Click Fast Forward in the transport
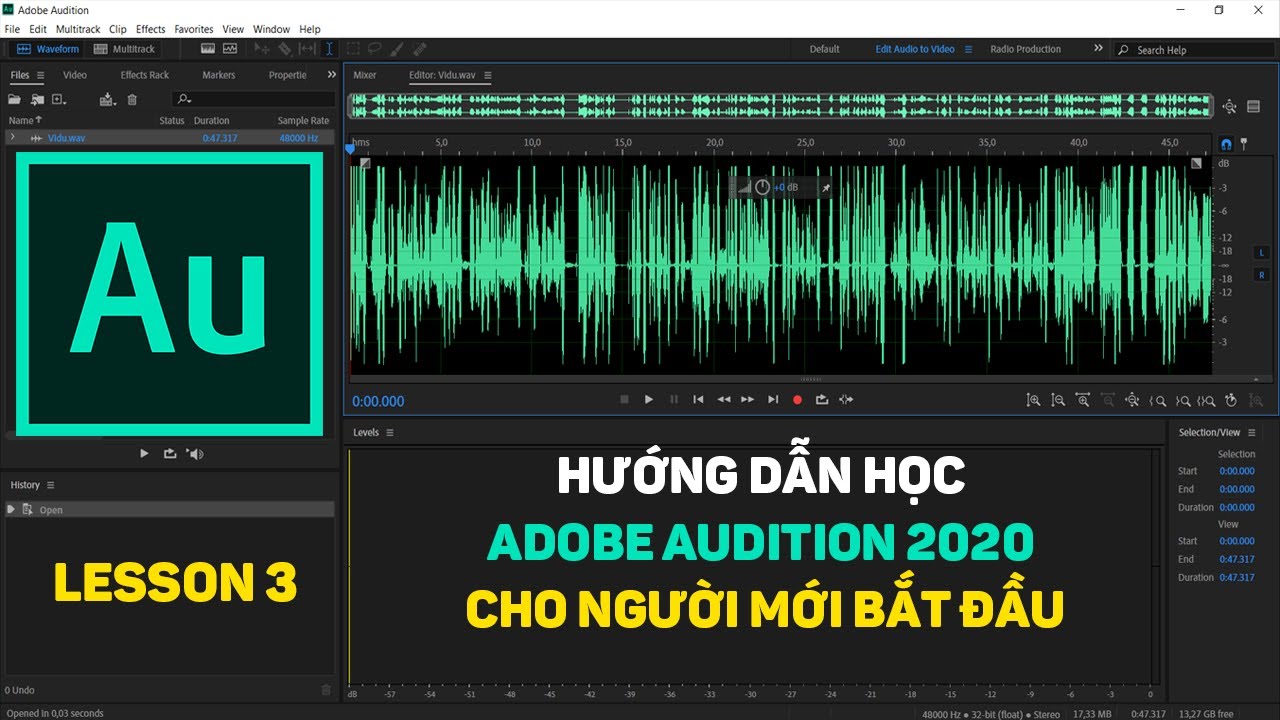The height and width of the screenshot is (720, 1280). [x=747, y=399]
